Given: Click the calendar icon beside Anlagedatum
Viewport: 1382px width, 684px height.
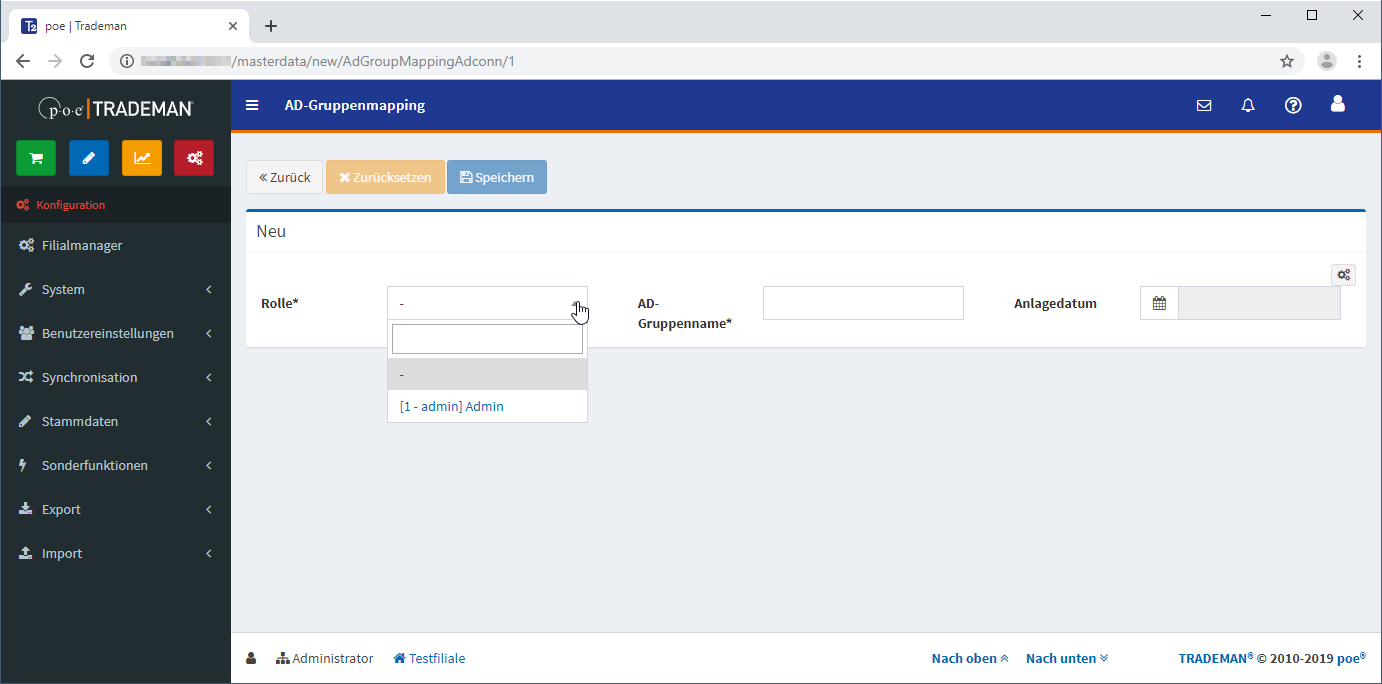Looking at the screenshot, I should [x=1159, y=303].
